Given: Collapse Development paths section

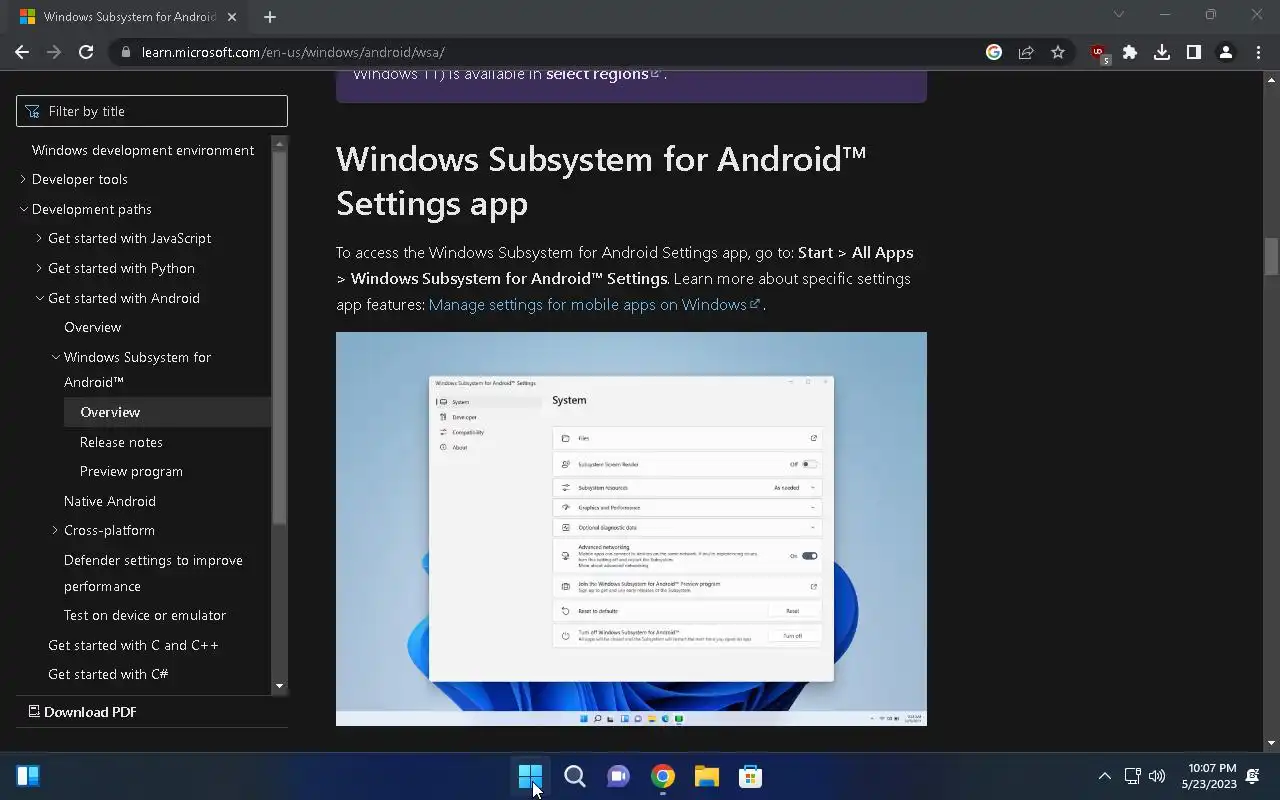Looking at the screenshot, I should [x=23, y=209].
